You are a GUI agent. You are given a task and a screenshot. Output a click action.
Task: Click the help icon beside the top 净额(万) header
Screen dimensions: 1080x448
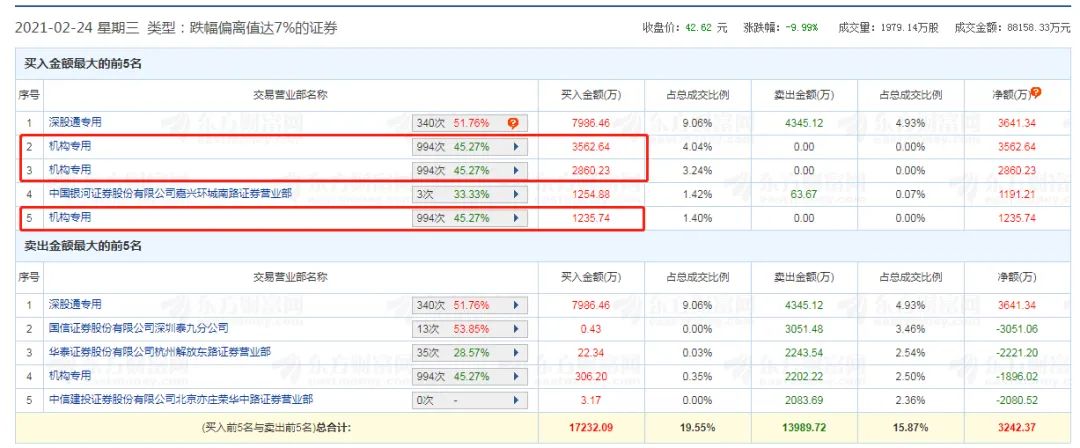click(x=1036, y=93)
